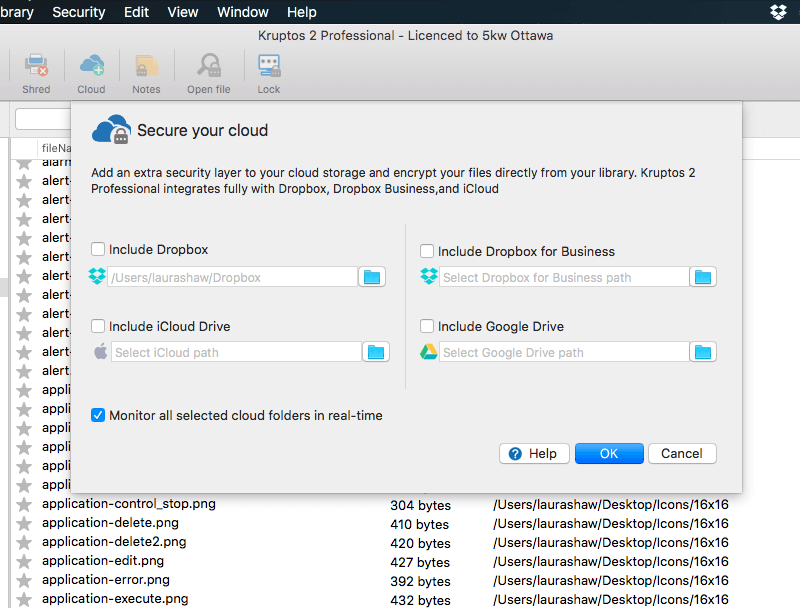
Task: Click the Select Google Drive path field
Action: tap(563, 352)
